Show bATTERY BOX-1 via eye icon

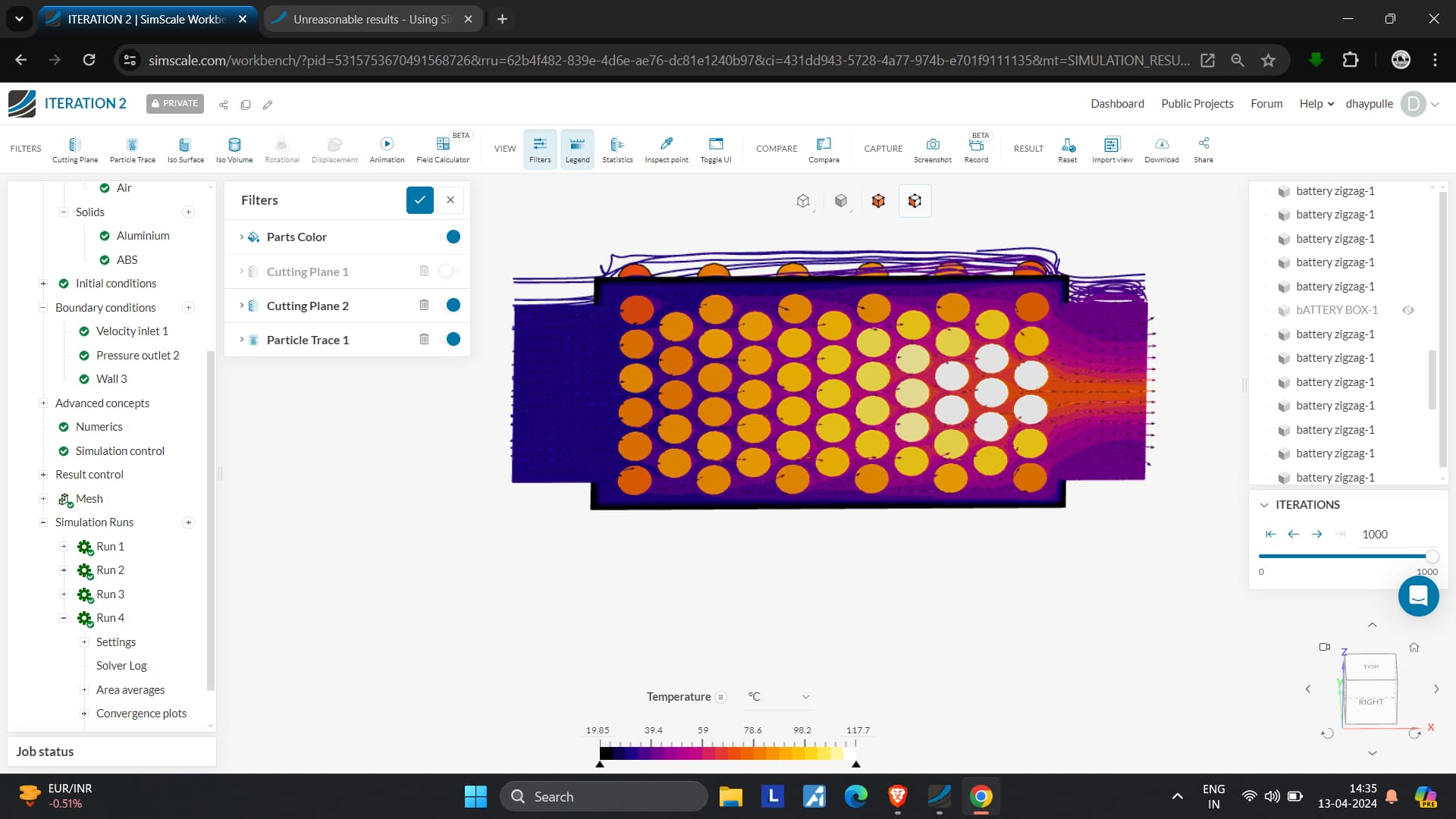click(x=1407, y=310)
